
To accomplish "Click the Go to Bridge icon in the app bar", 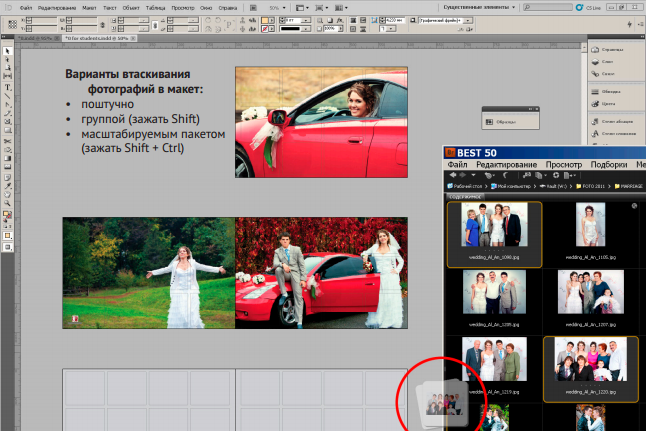I will (253, 7).
